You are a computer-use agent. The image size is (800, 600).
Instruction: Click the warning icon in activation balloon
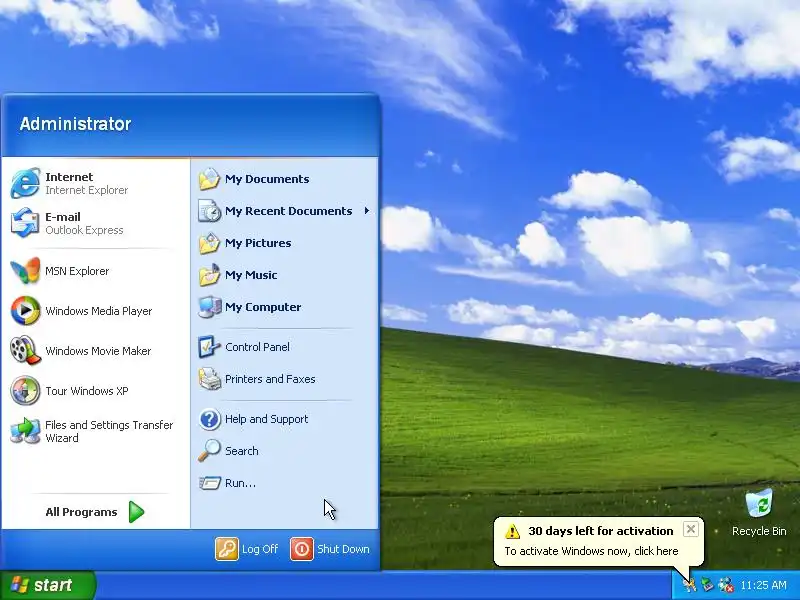[x=512, y=531]
